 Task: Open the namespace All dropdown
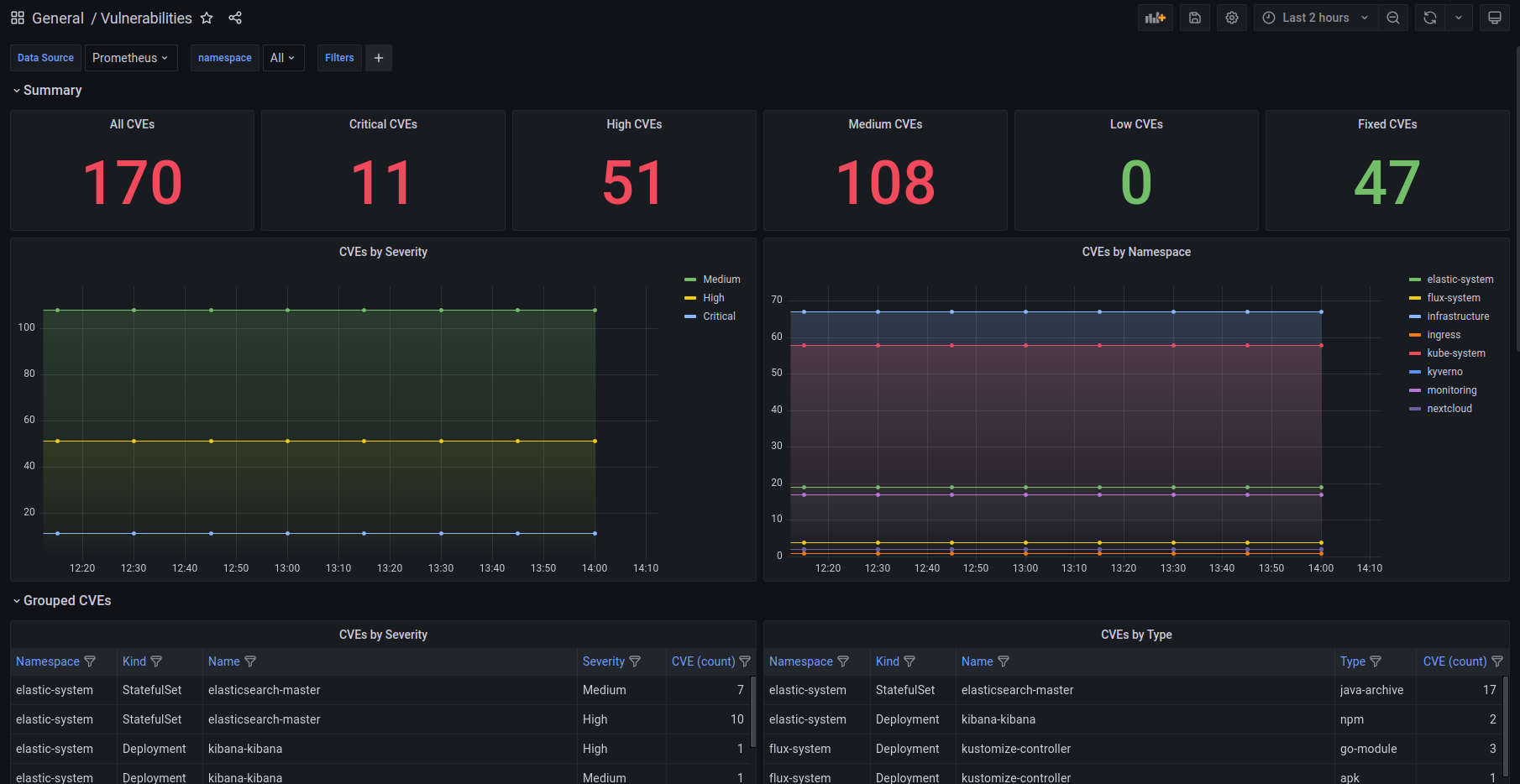click(283, 58)
